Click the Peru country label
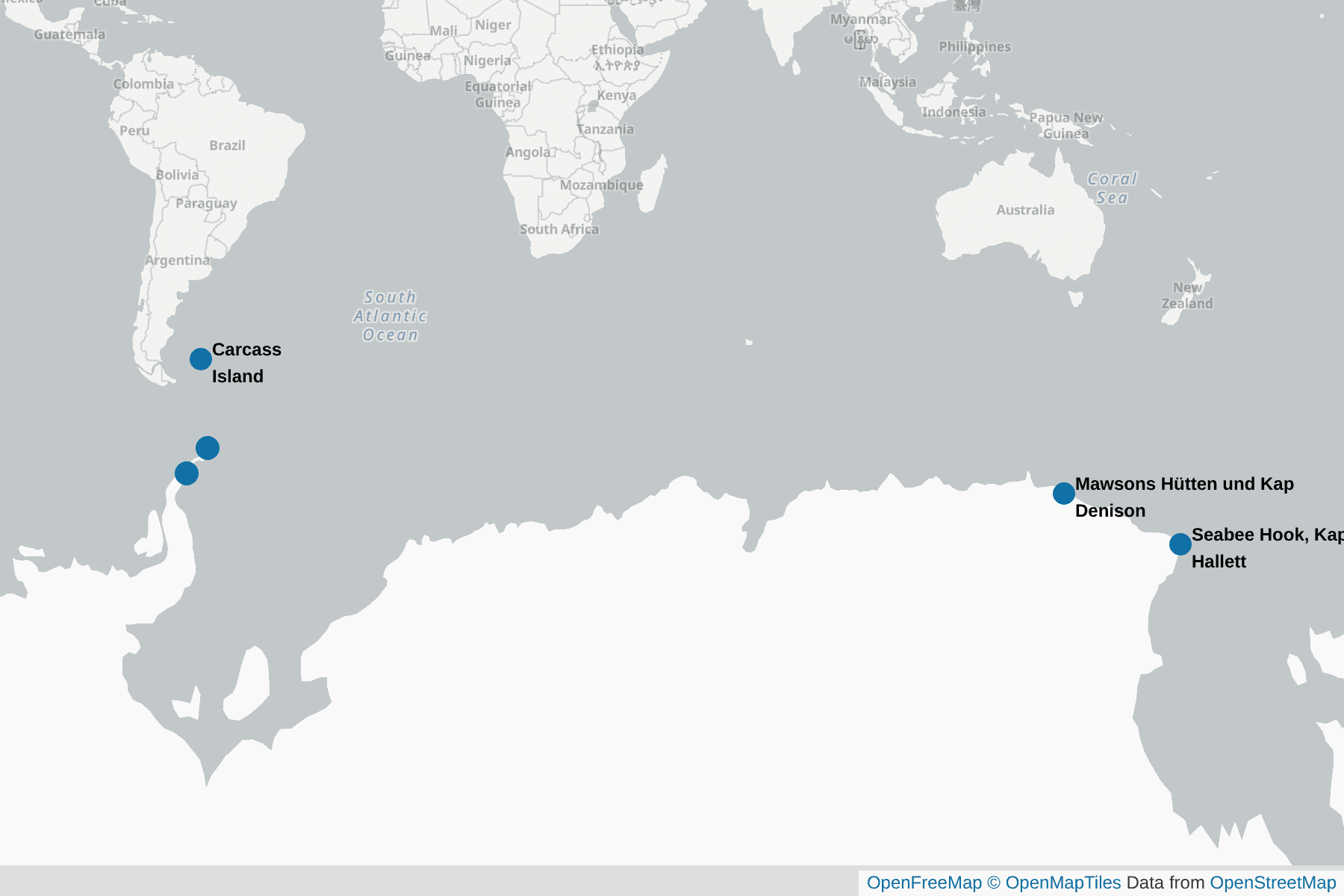The image size is (1344, 896). click(x=134, y=131)
